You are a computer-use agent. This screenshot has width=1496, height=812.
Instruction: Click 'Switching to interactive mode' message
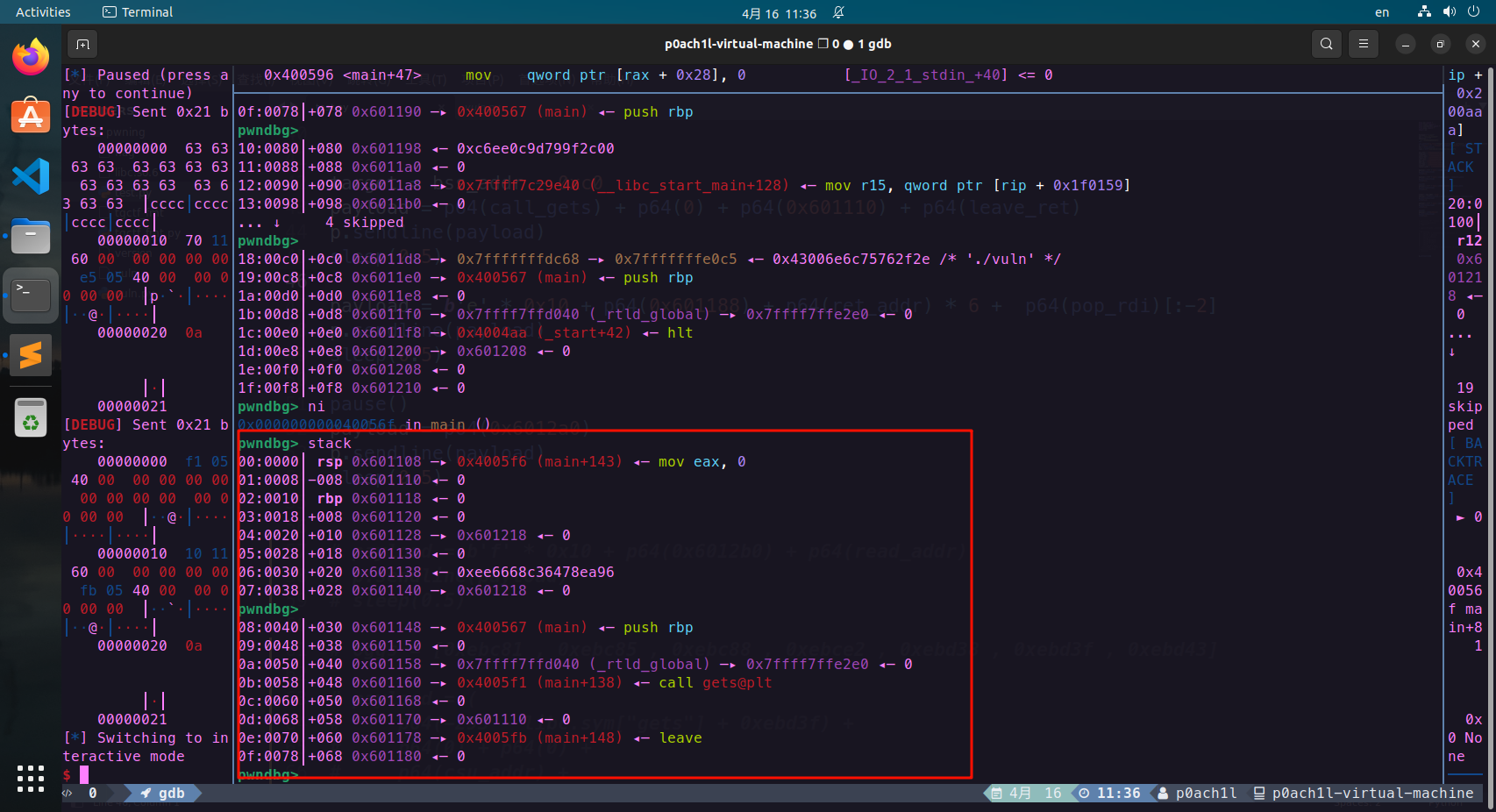click(x=146, y=747)
